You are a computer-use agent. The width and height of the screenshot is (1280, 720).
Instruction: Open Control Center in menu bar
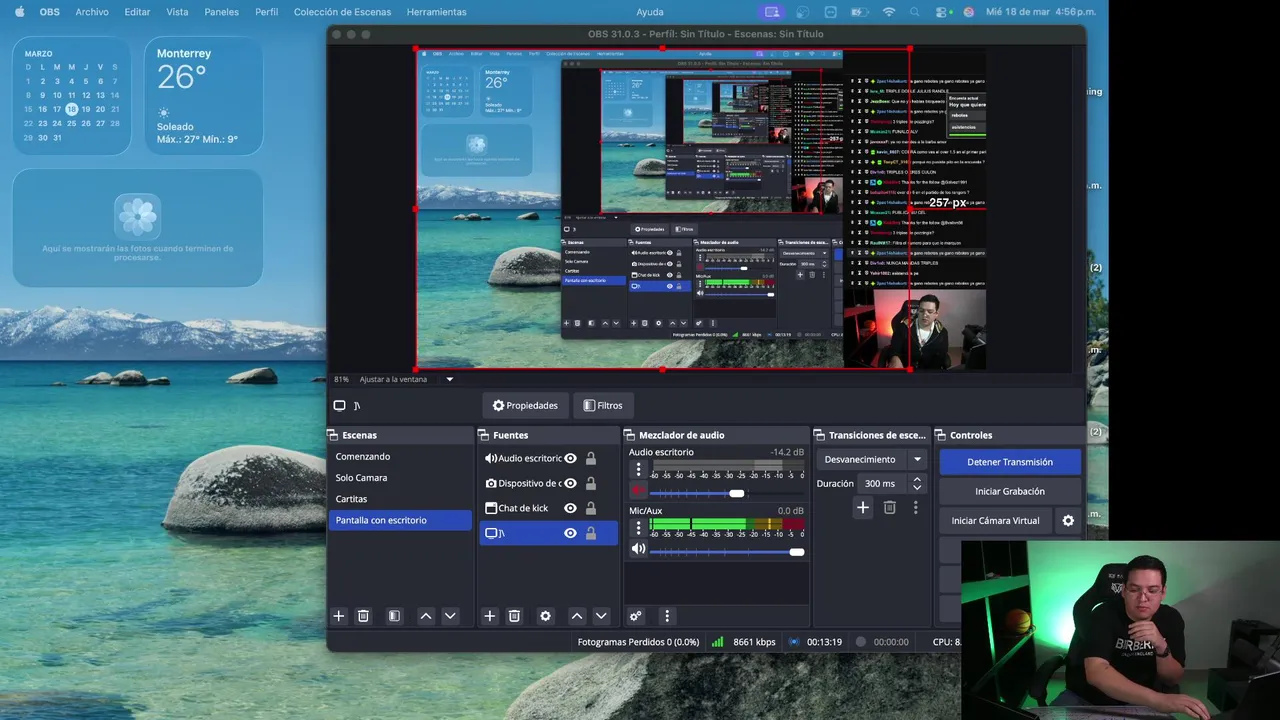click(x=943, y=12)
